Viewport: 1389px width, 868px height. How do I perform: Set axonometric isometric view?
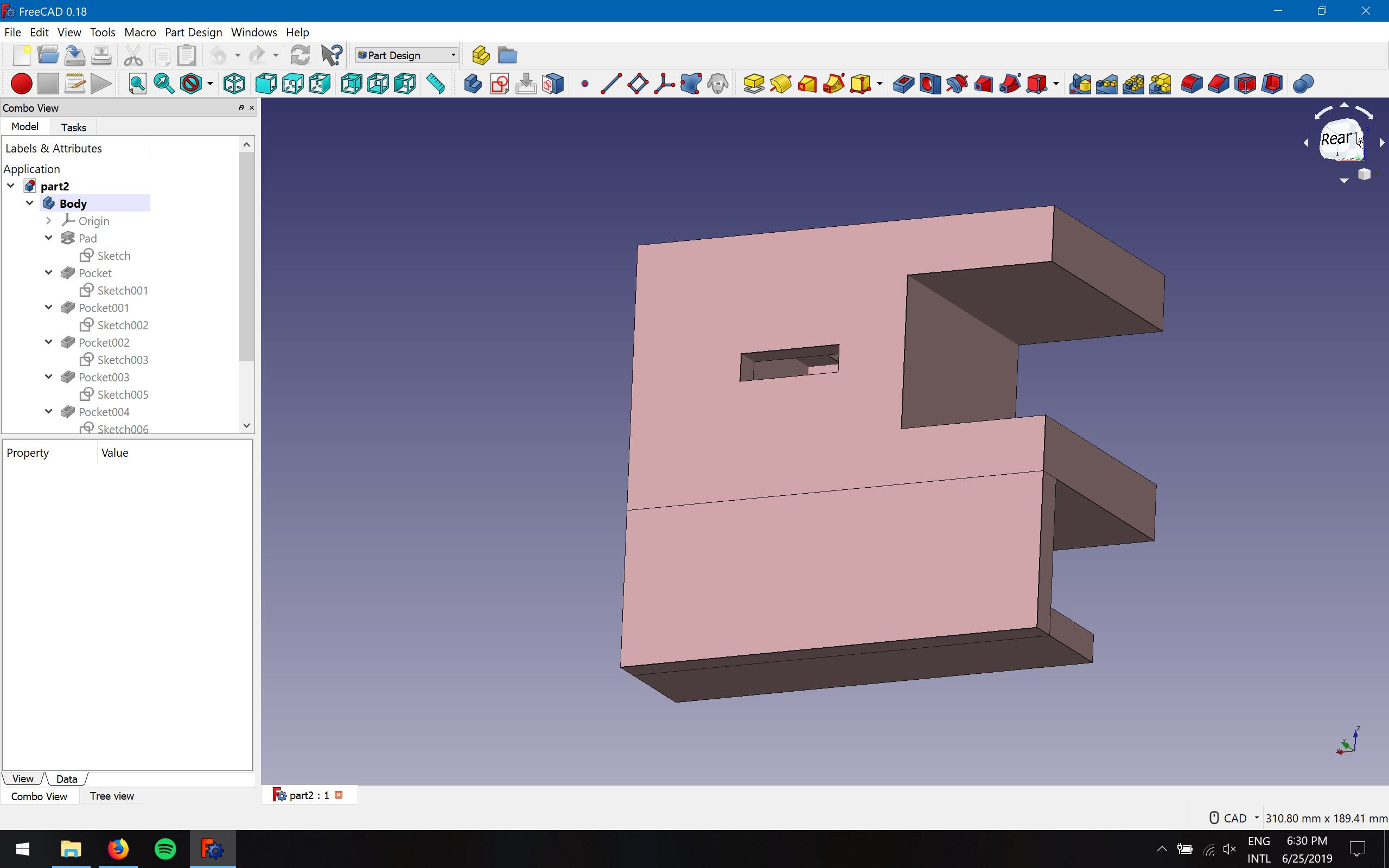point(234,84)
